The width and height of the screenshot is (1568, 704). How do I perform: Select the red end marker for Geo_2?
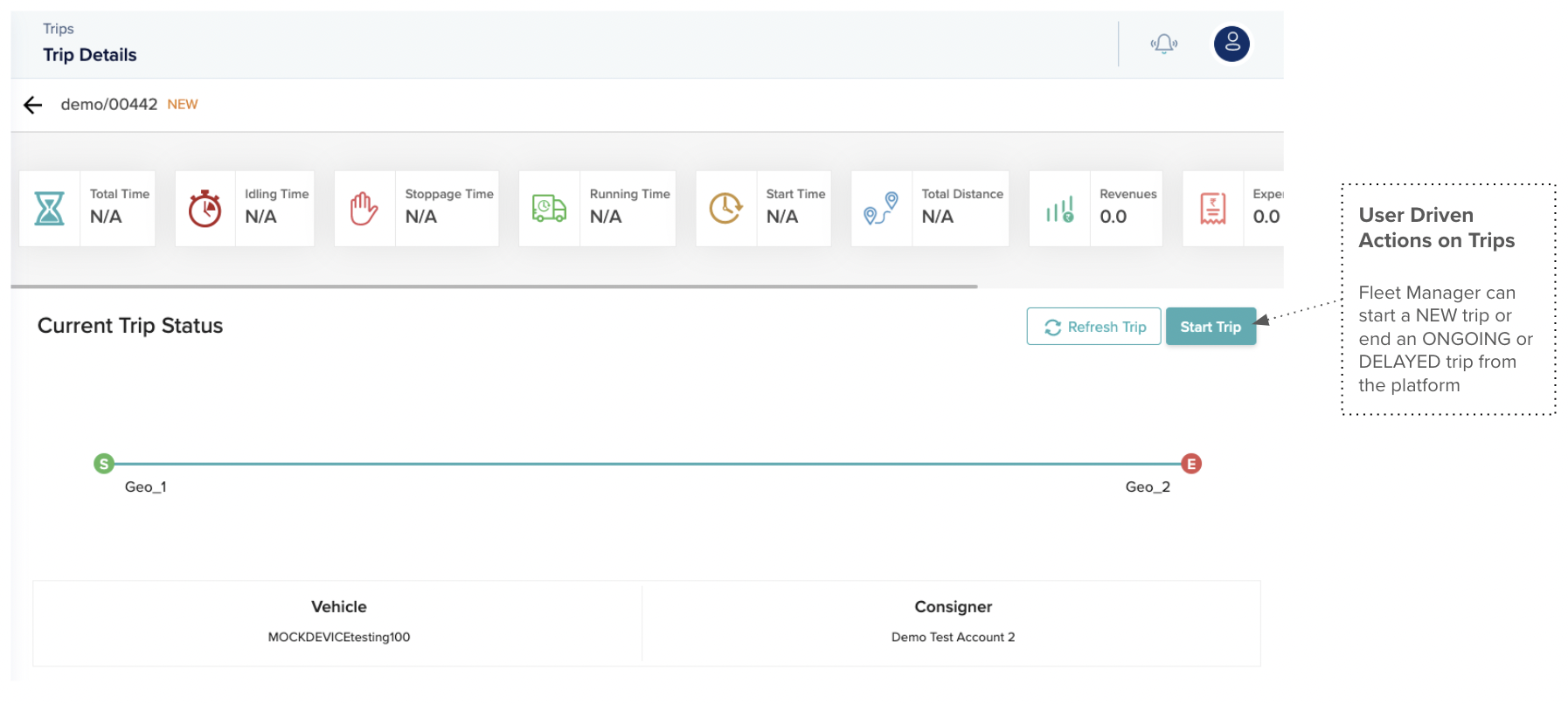point(1190,464)
